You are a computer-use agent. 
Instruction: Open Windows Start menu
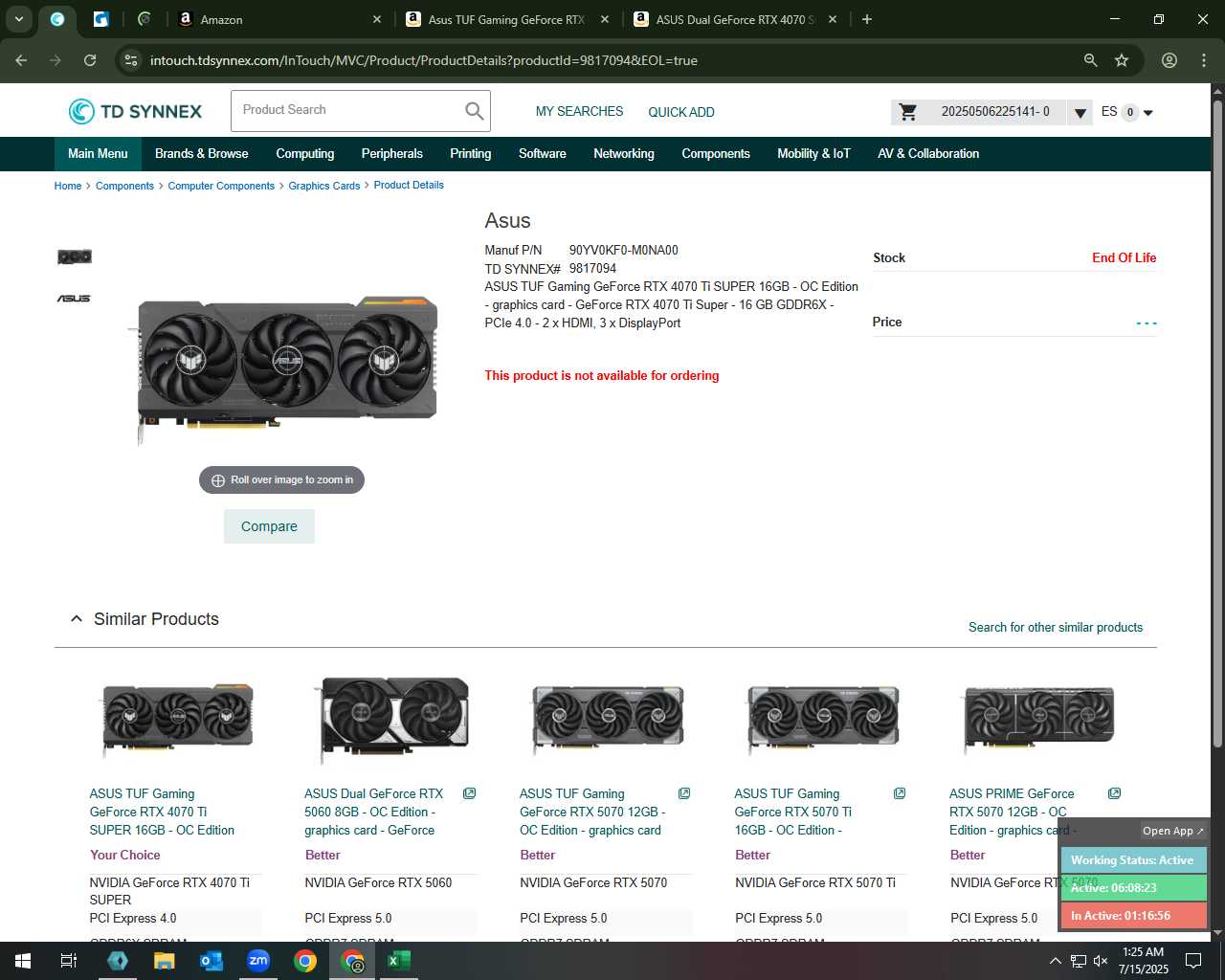point(23,961)
